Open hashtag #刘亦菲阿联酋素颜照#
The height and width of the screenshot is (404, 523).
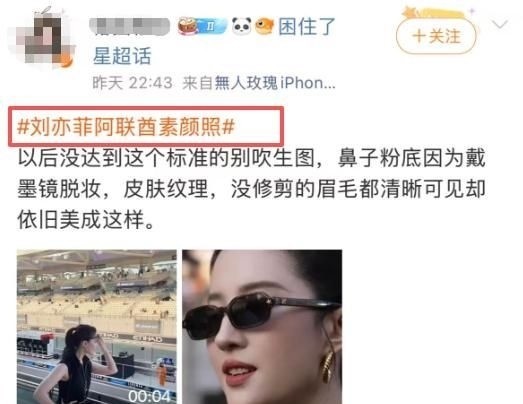tap(126, 127)
